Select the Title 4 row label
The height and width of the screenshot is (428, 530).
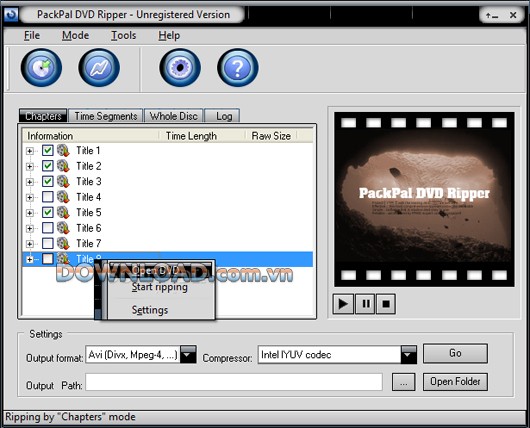(89, 197)
